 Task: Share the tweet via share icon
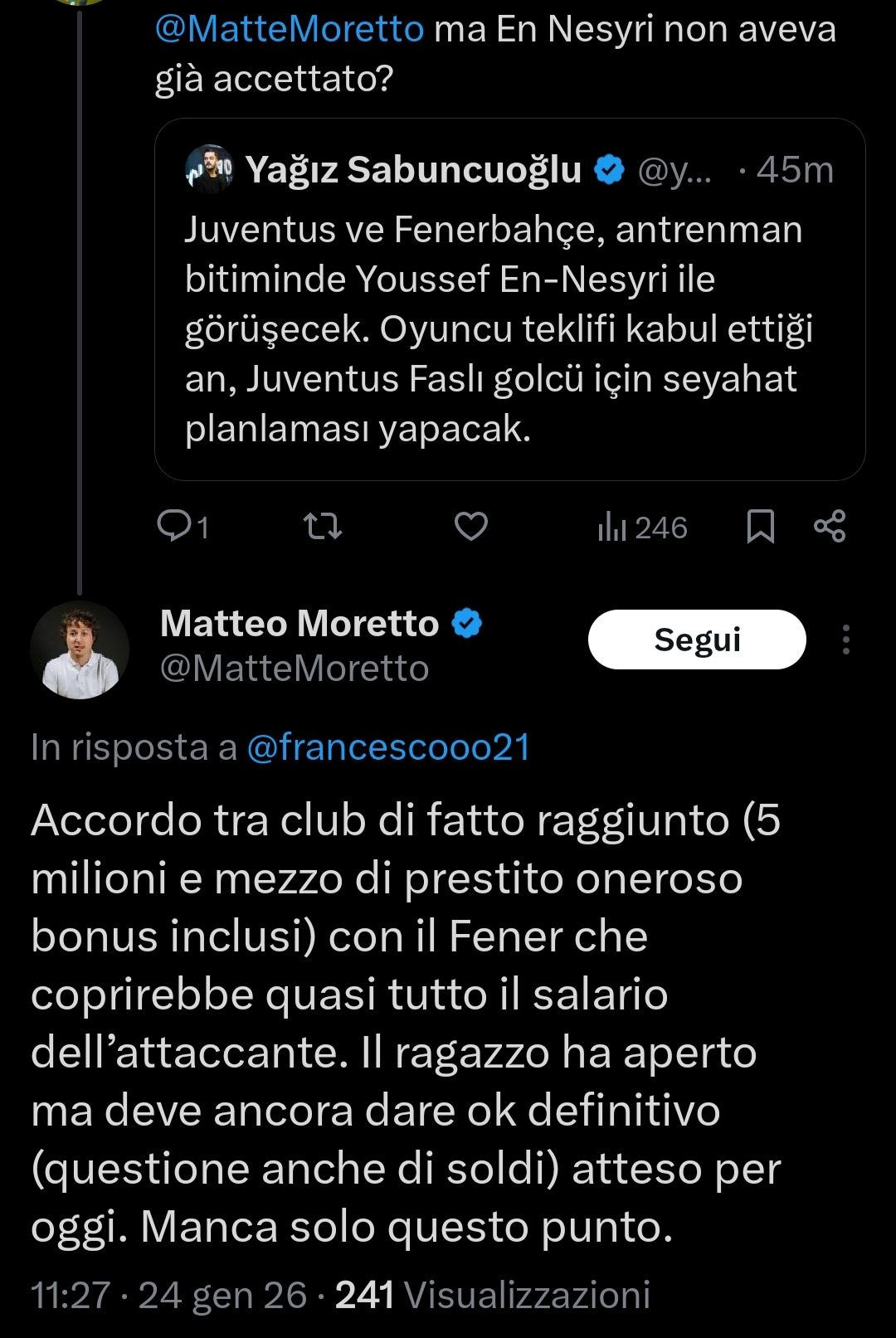[x=830, y=527]
